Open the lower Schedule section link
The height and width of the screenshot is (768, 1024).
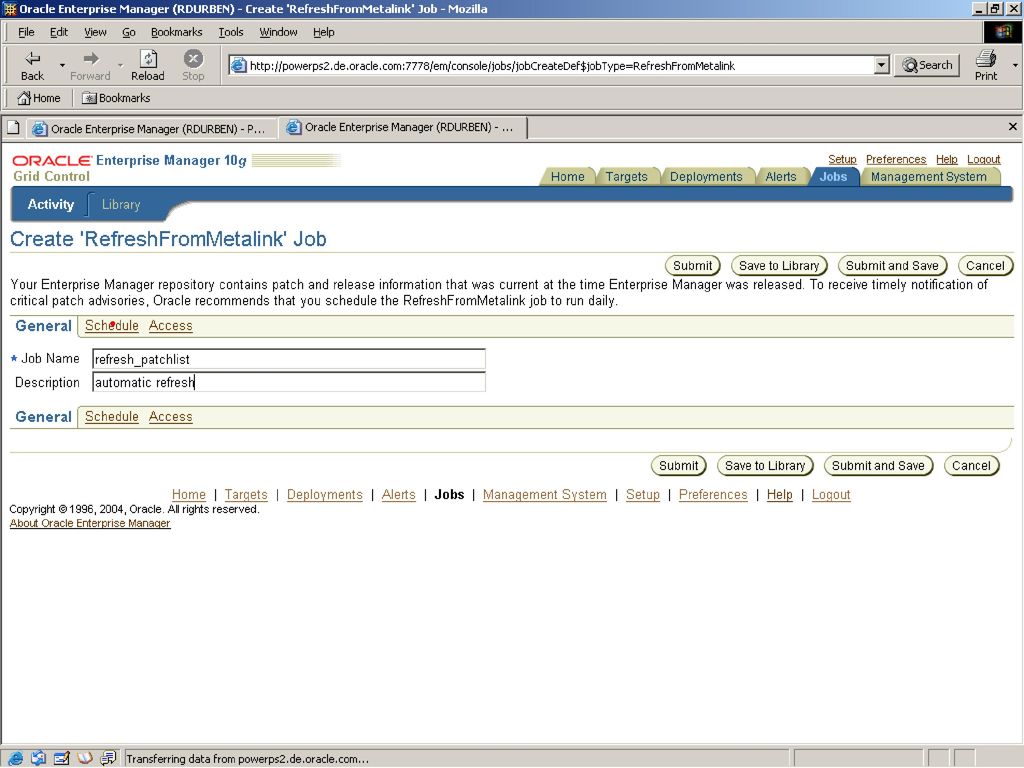tap(112, 416)
